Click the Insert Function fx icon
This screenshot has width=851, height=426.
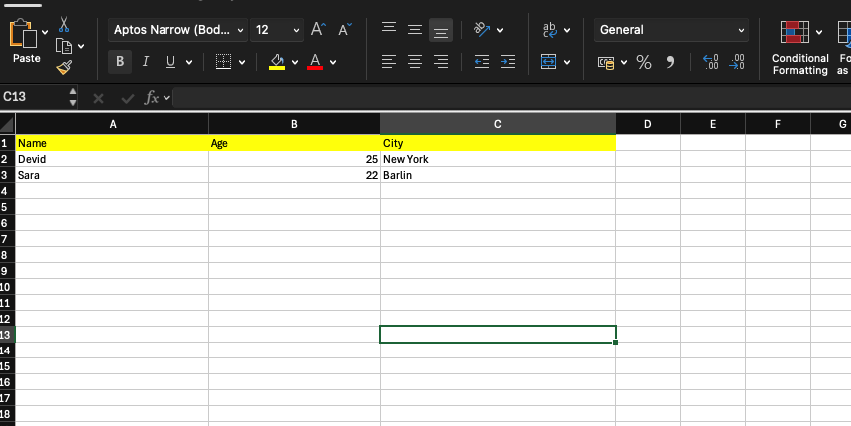coord(152,98)
